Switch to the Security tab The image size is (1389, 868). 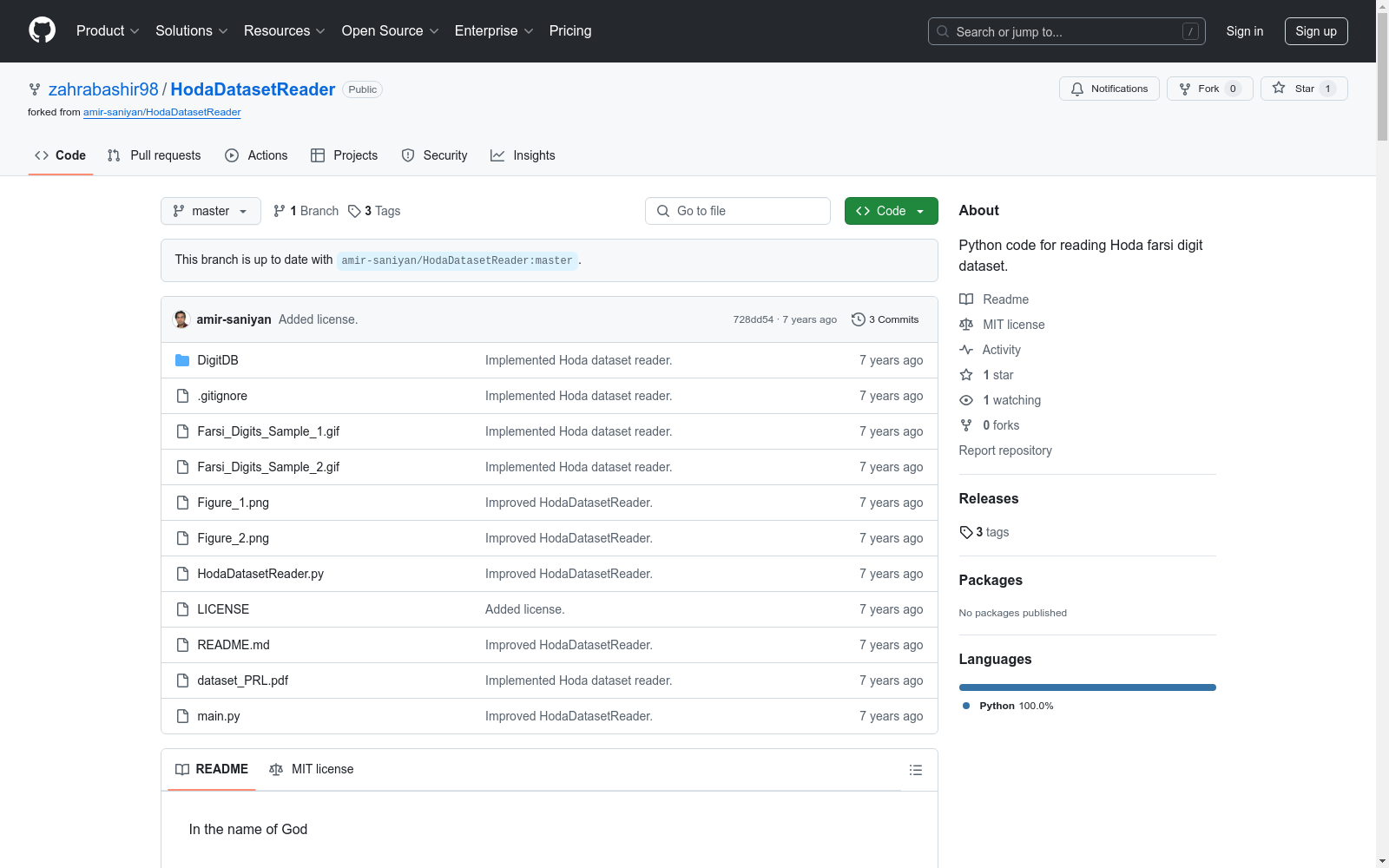(x=434, y=155)
